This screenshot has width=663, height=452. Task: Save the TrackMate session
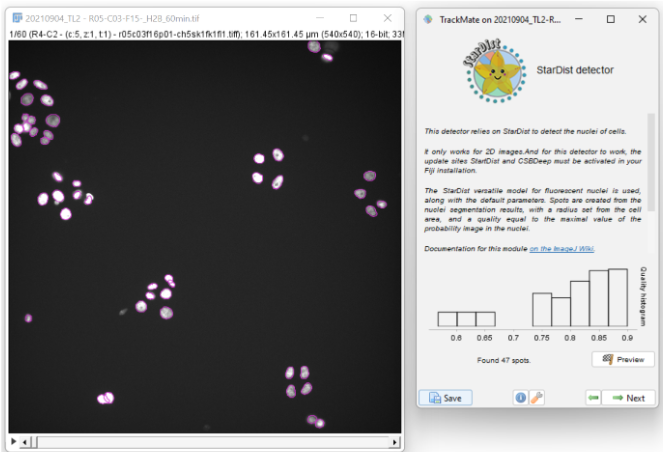pos(444,398)
